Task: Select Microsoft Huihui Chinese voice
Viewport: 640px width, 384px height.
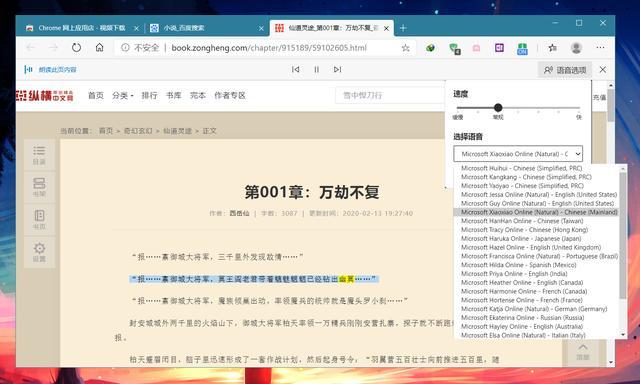Action: (521, 168)
